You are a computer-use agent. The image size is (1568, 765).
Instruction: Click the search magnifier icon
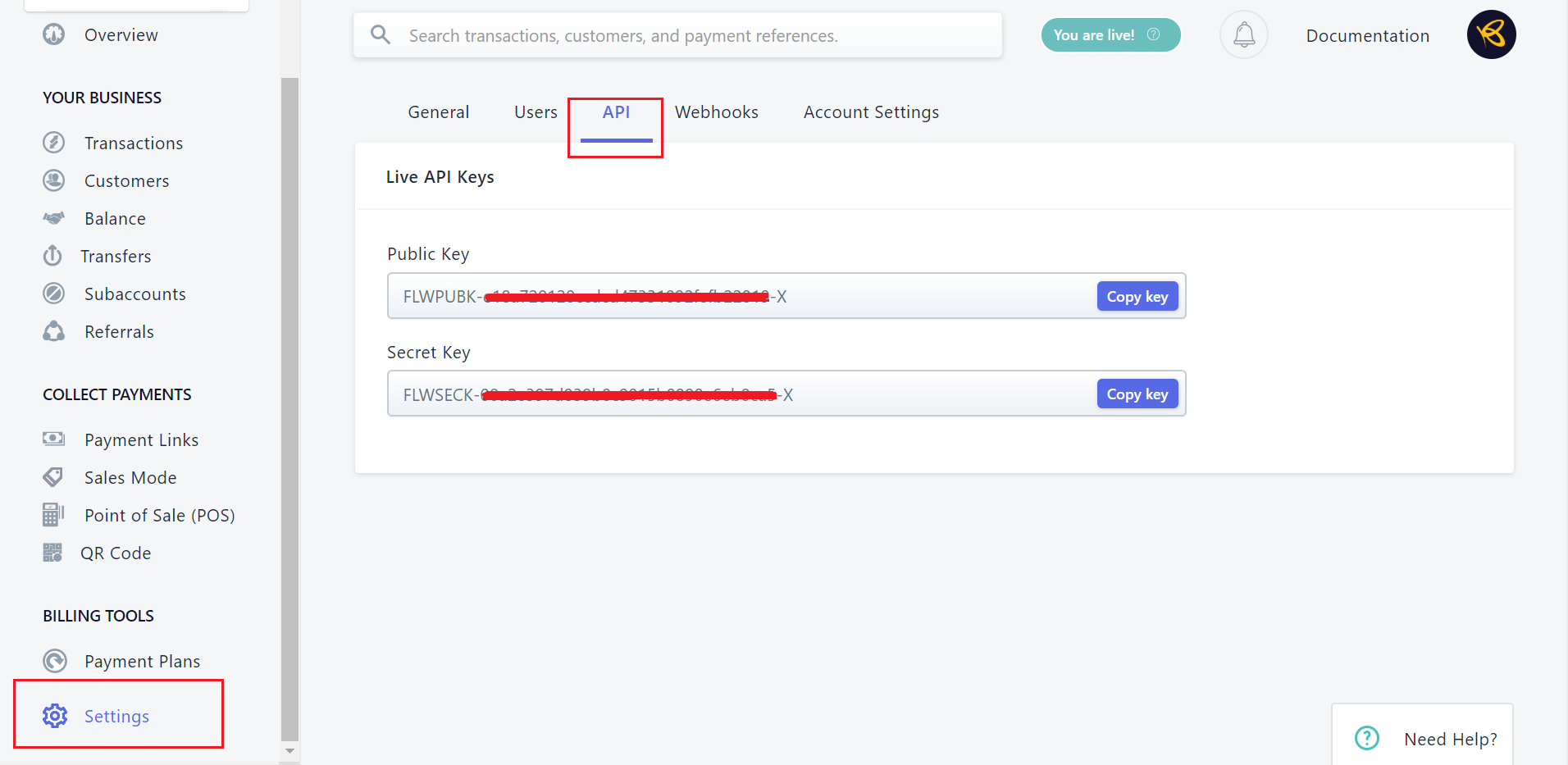click(x=381, y=34)
